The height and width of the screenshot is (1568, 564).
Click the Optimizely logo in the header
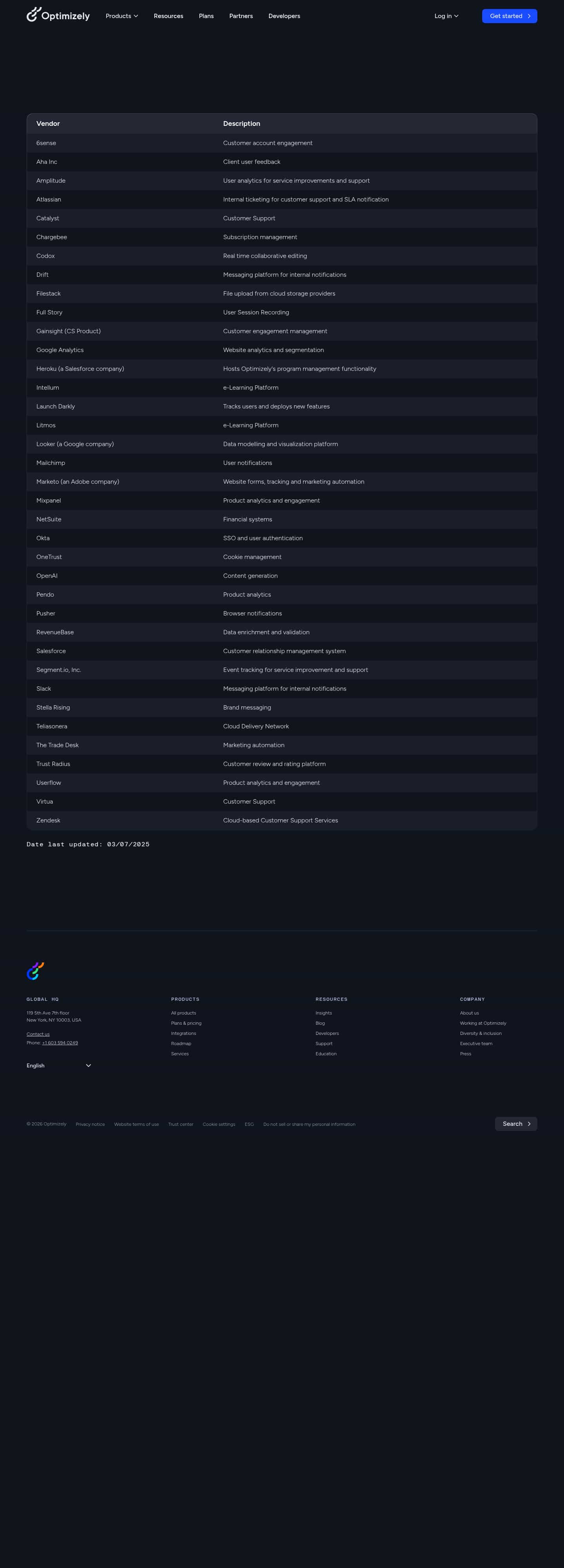click(x=58, y=16)
